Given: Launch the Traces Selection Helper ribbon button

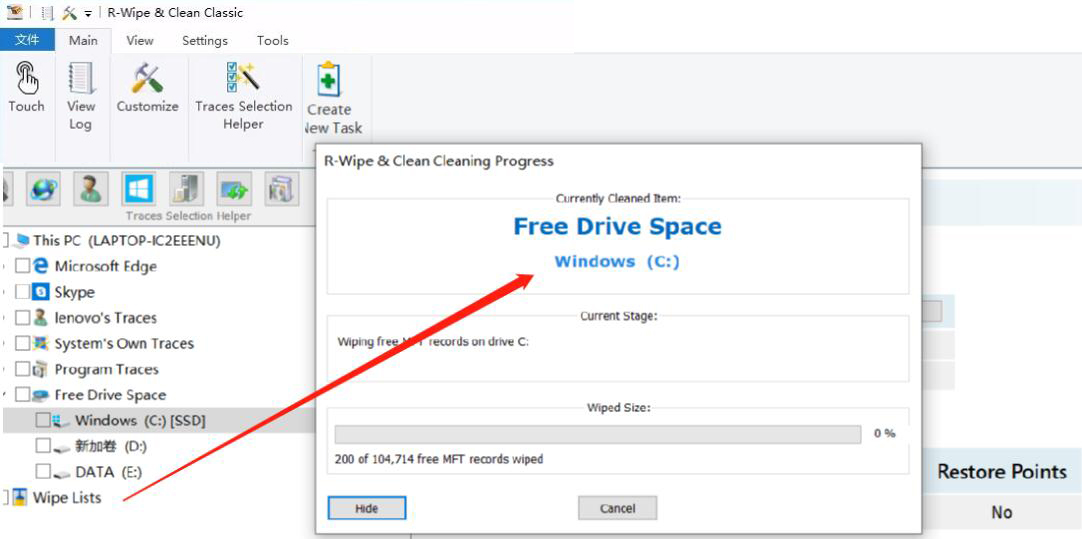Looking at the screenshot, I should coord(244,96).
